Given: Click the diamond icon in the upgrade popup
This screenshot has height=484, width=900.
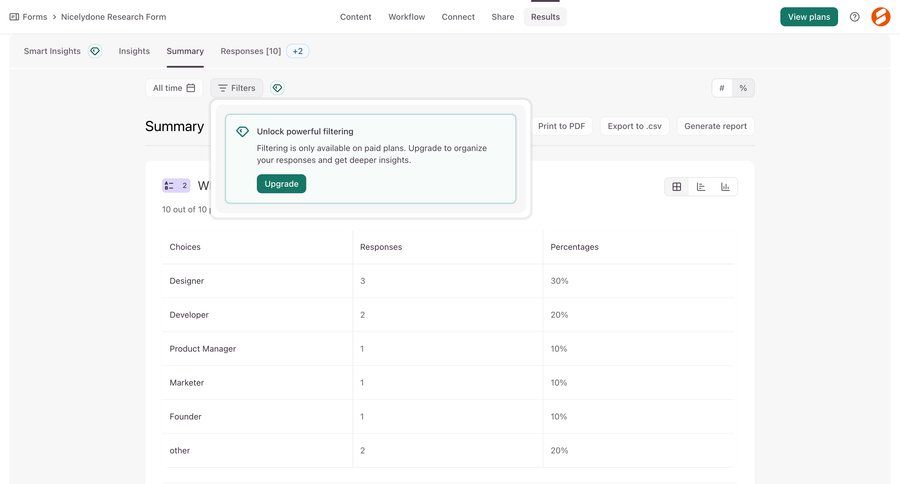Looking at the screenshot, I should (x=242, y=131).
